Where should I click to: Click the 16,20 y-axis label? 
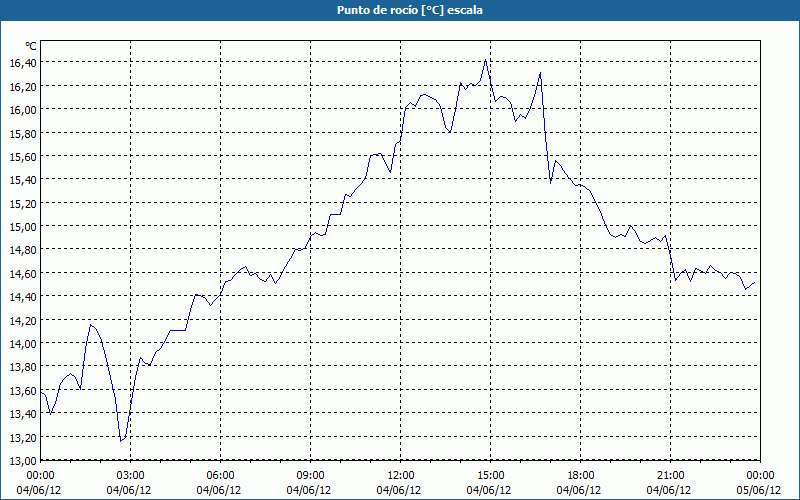tap(23, 86)
